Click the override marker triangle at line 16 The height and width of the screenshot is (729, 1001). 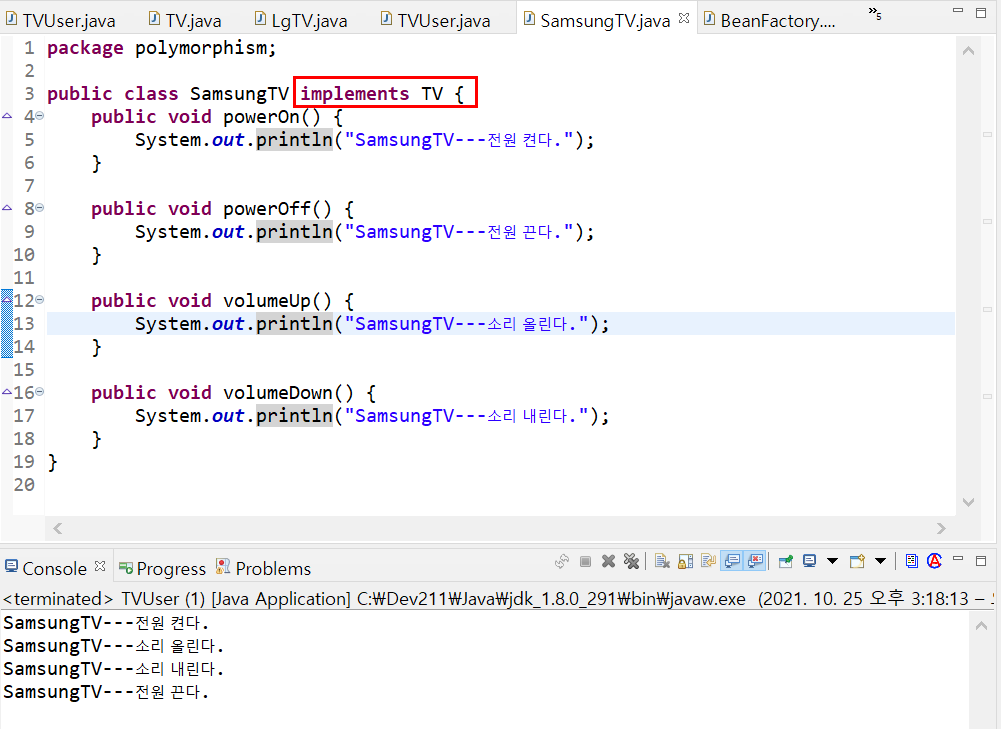click(x=7, y=392)
